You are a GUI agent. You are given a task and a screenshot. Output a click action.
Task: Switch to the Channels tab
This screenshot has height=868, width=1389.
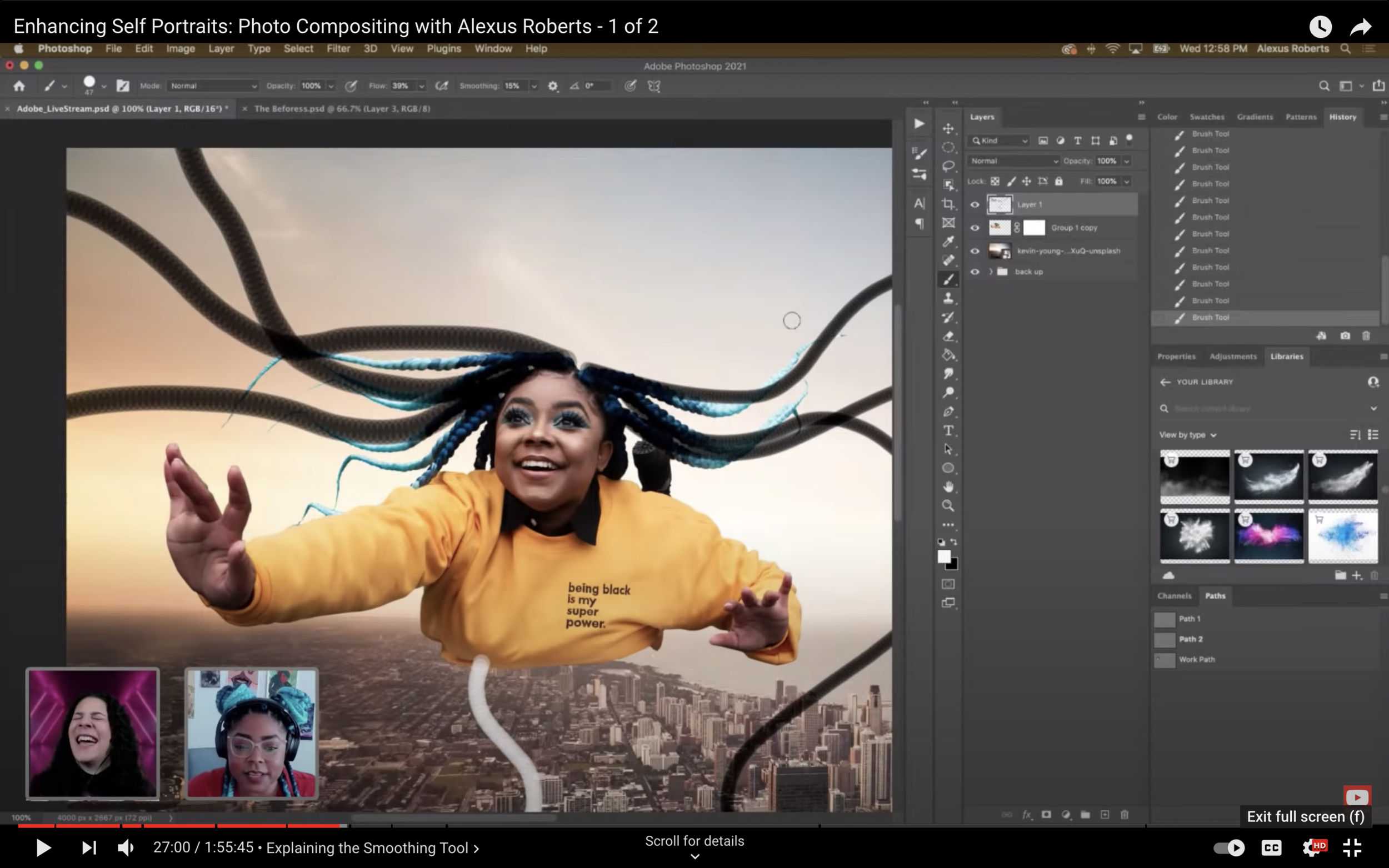click(x=1173, y=596)
